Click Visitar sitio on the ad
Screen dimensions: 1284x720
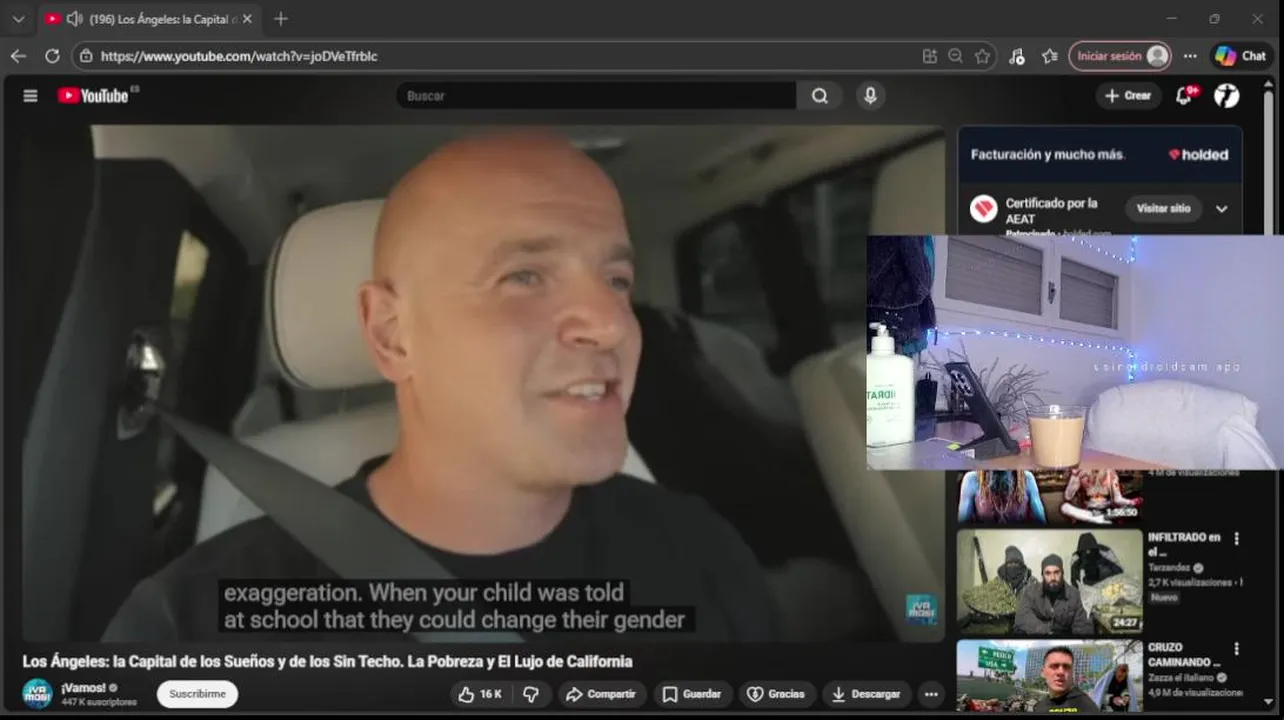(1164, 209)
